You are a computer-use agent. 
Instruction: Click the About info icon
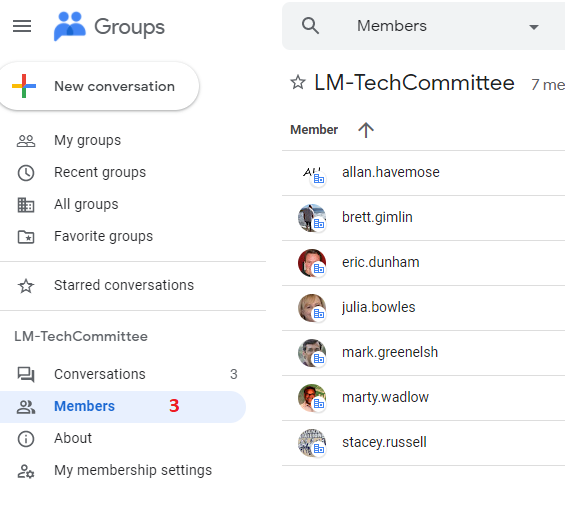26,439
